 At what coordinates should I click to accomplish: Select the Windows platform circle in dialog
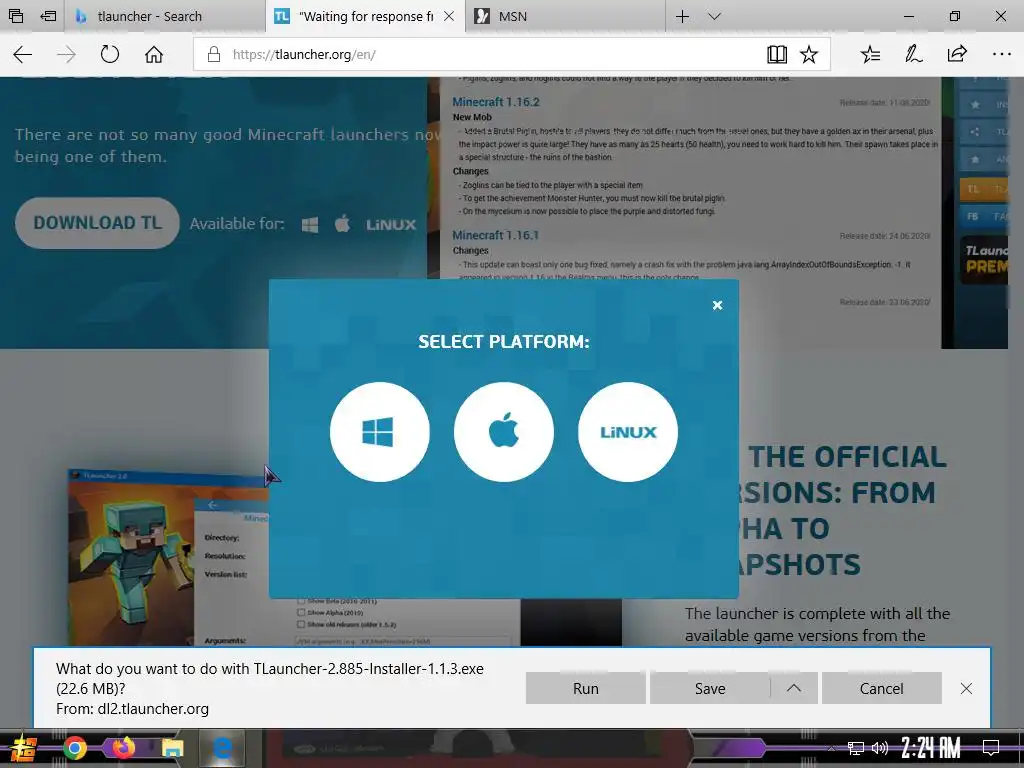[379, 432]
